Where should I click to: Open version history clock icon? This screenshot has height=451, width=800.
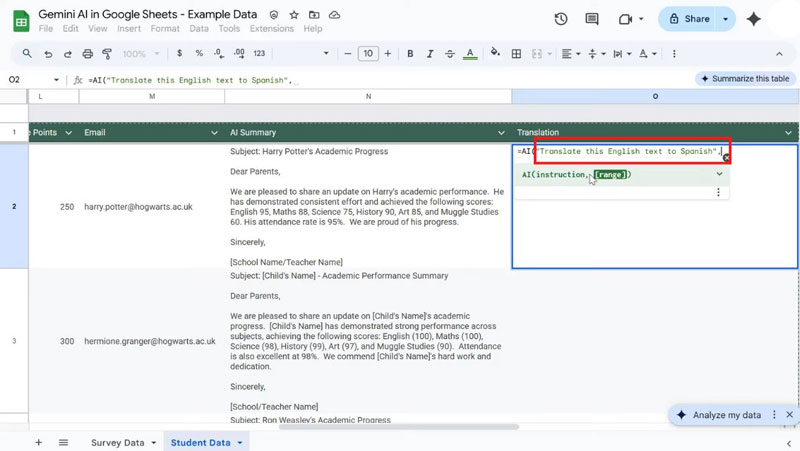pyautogui.click(x=560, y=19)
